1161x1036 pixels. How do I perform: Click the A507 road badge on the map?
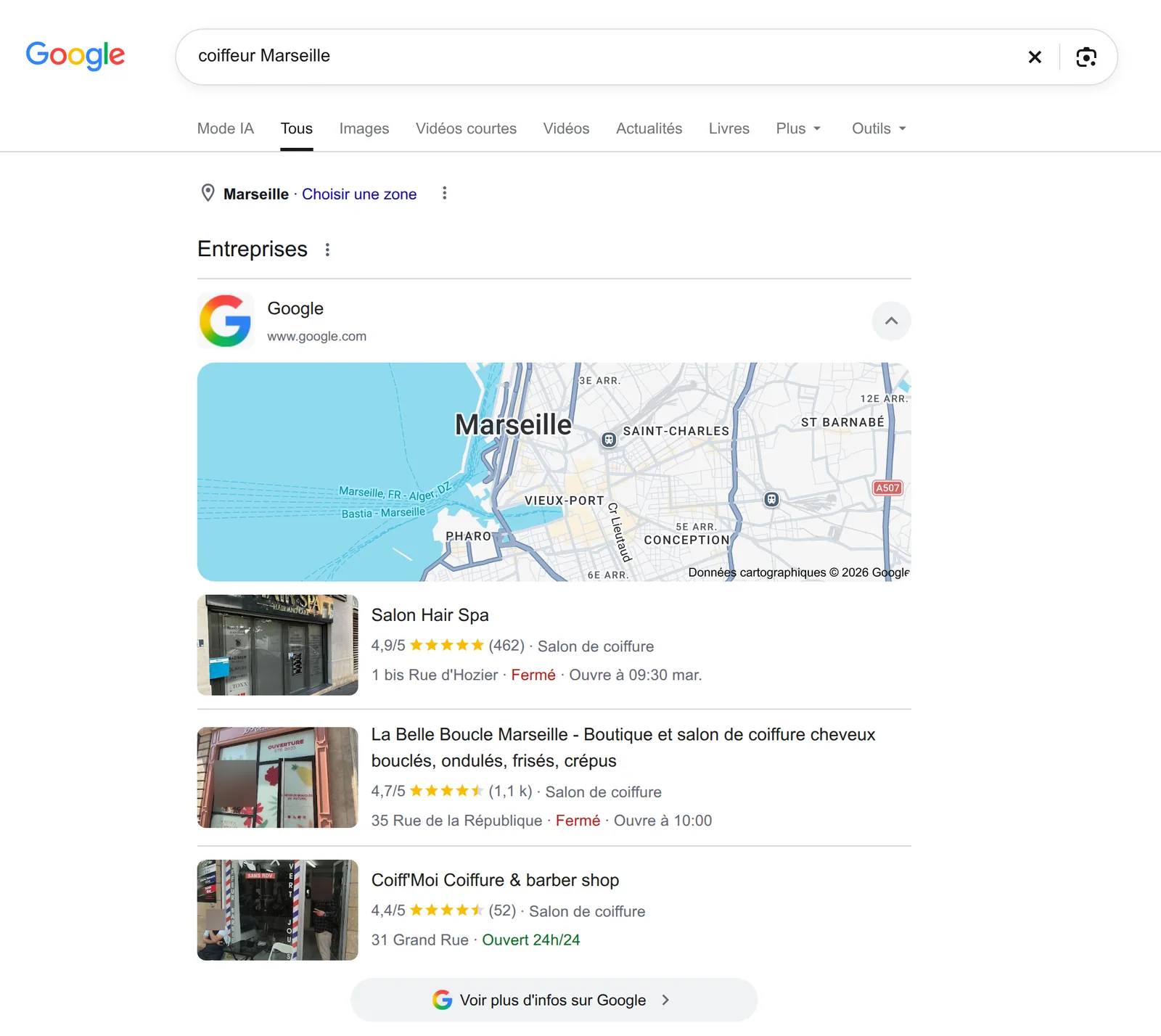click(887, 488)
